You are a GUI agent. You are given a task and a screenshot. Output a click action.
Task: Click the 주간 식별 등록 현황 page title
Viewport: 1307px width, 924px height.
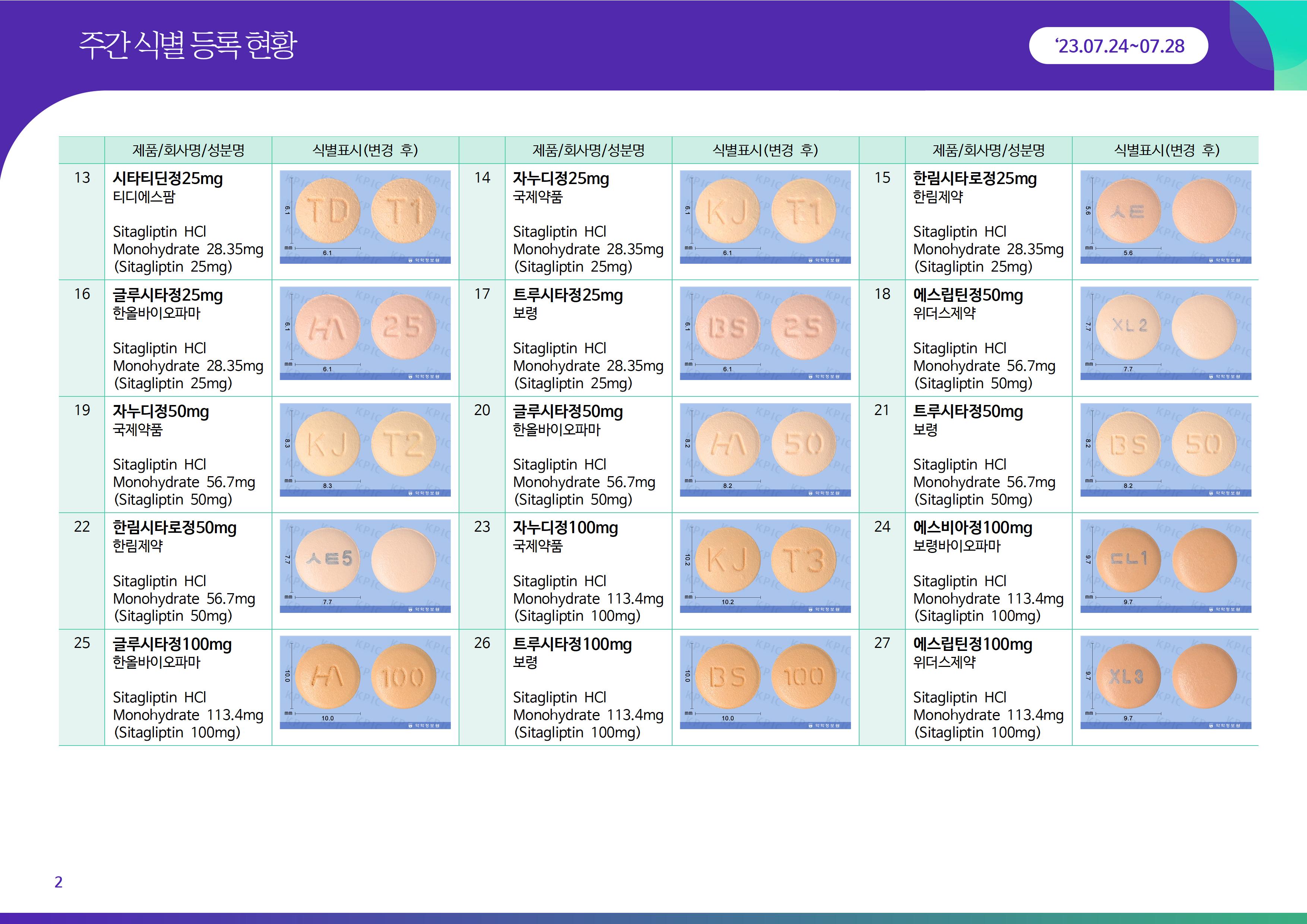[x=188, y=45]
